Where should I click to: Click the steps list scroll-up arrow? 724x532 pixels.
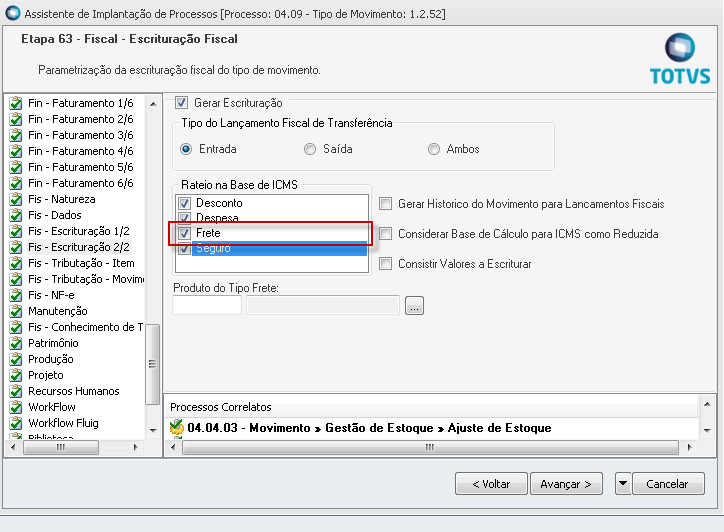[153, 104]
